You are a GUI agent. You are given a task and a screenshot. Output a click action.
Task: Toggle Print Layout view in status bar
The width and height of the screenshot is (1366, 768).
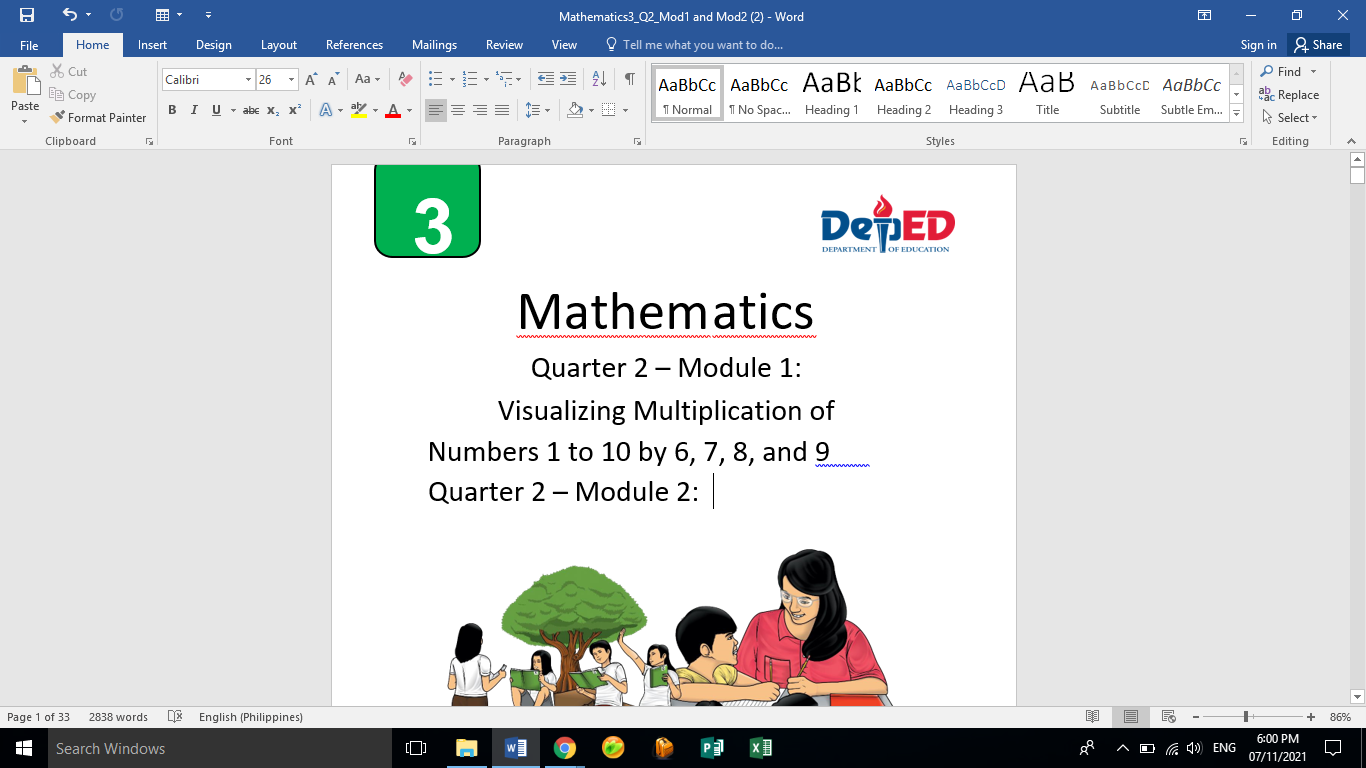point(1130,717)
